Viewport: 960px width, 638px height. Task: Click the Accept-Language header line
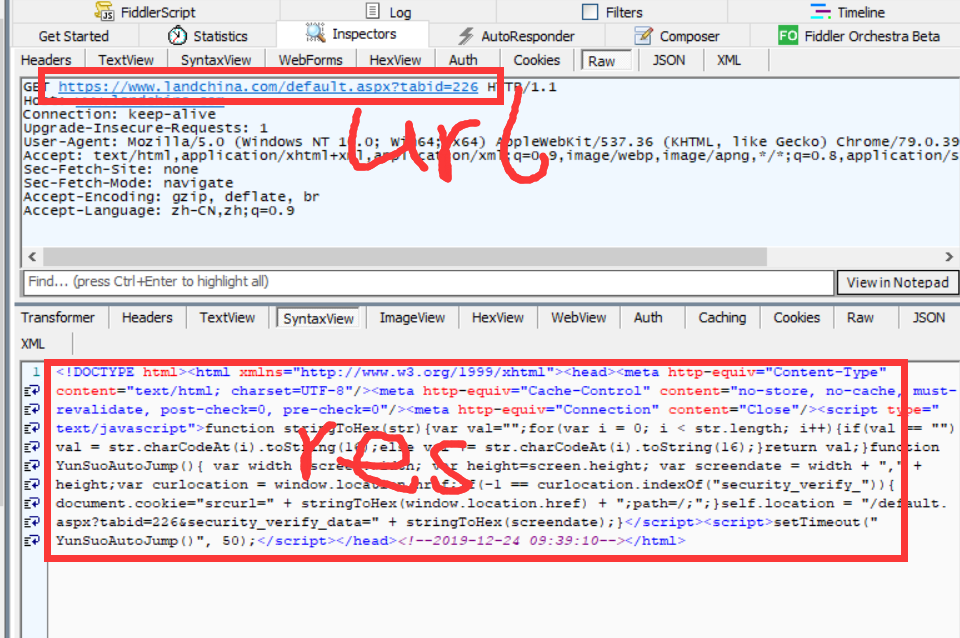159,211
